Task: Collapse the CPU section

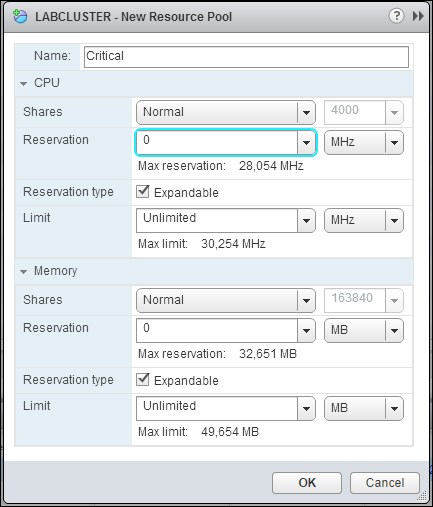Action: pos(23,83)
